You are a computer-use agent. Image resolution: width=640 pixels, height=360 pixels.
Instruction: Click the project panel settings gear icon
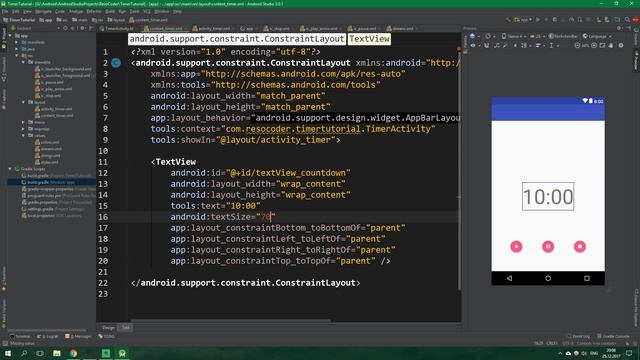[83, 28]
